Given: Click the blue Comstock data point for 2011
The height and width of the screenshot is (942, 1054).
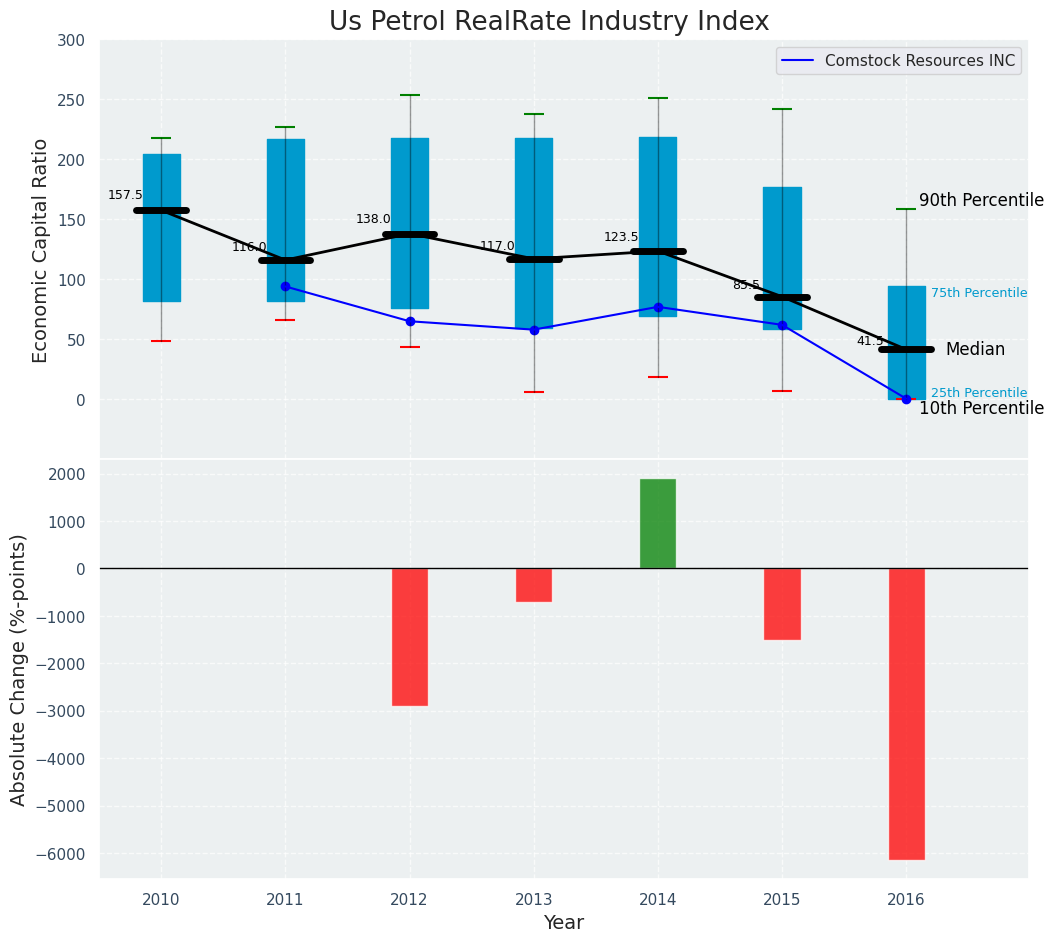Looking at the screenshot, I should tap(286, 286).
